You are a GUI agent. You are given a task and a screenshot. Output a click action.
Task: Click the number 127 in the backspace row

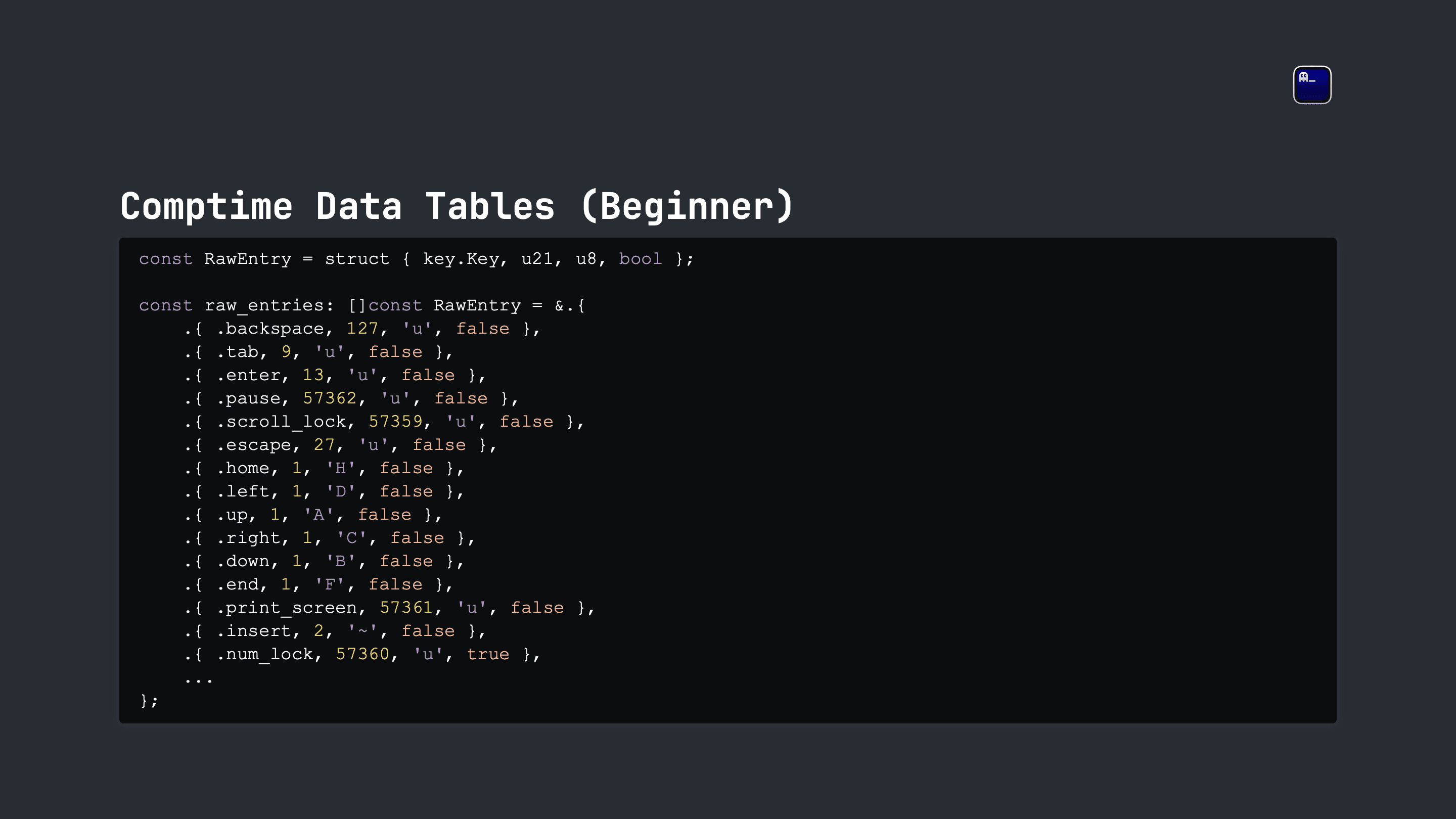(362, 329)
